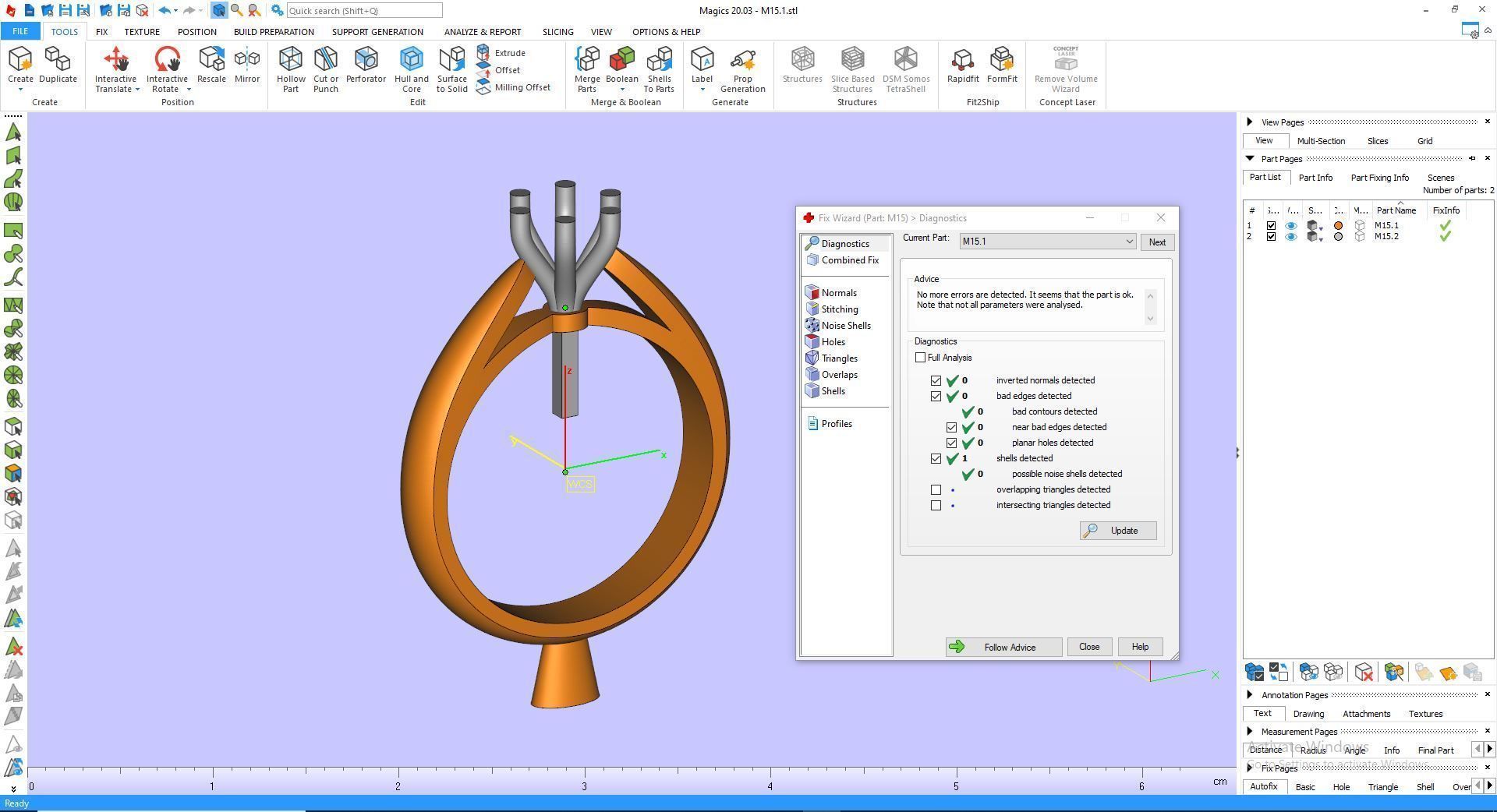Viewport: 1497px width, 812px height.
Task: Switch to SUPPORT GENERATION tab
Action: tap(377, 32)
